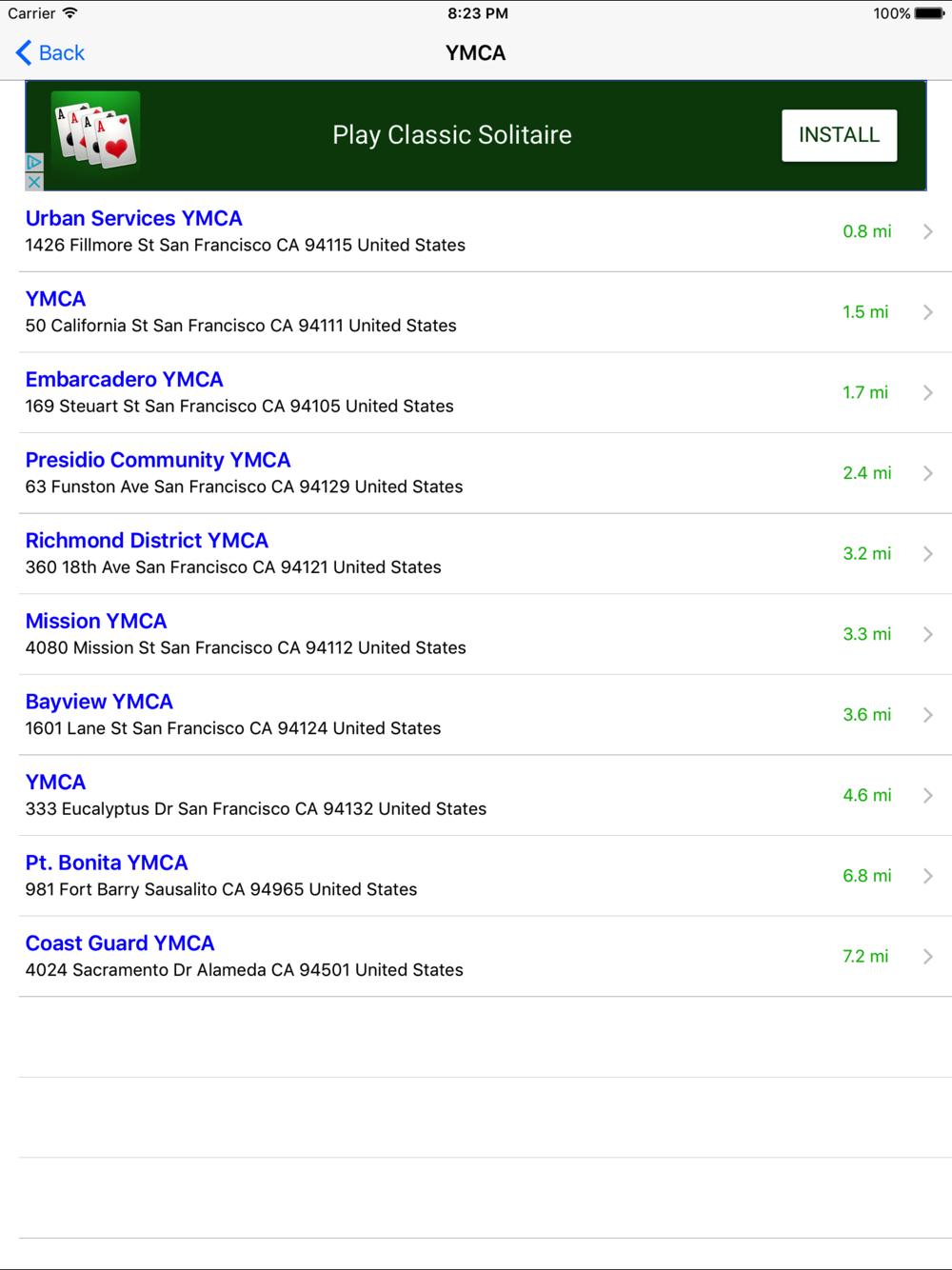This screenshot has width=952, height=1270.
Task: Select the 6.8 mi distance label
Action: pyautogui.click(x=866, y=876)
